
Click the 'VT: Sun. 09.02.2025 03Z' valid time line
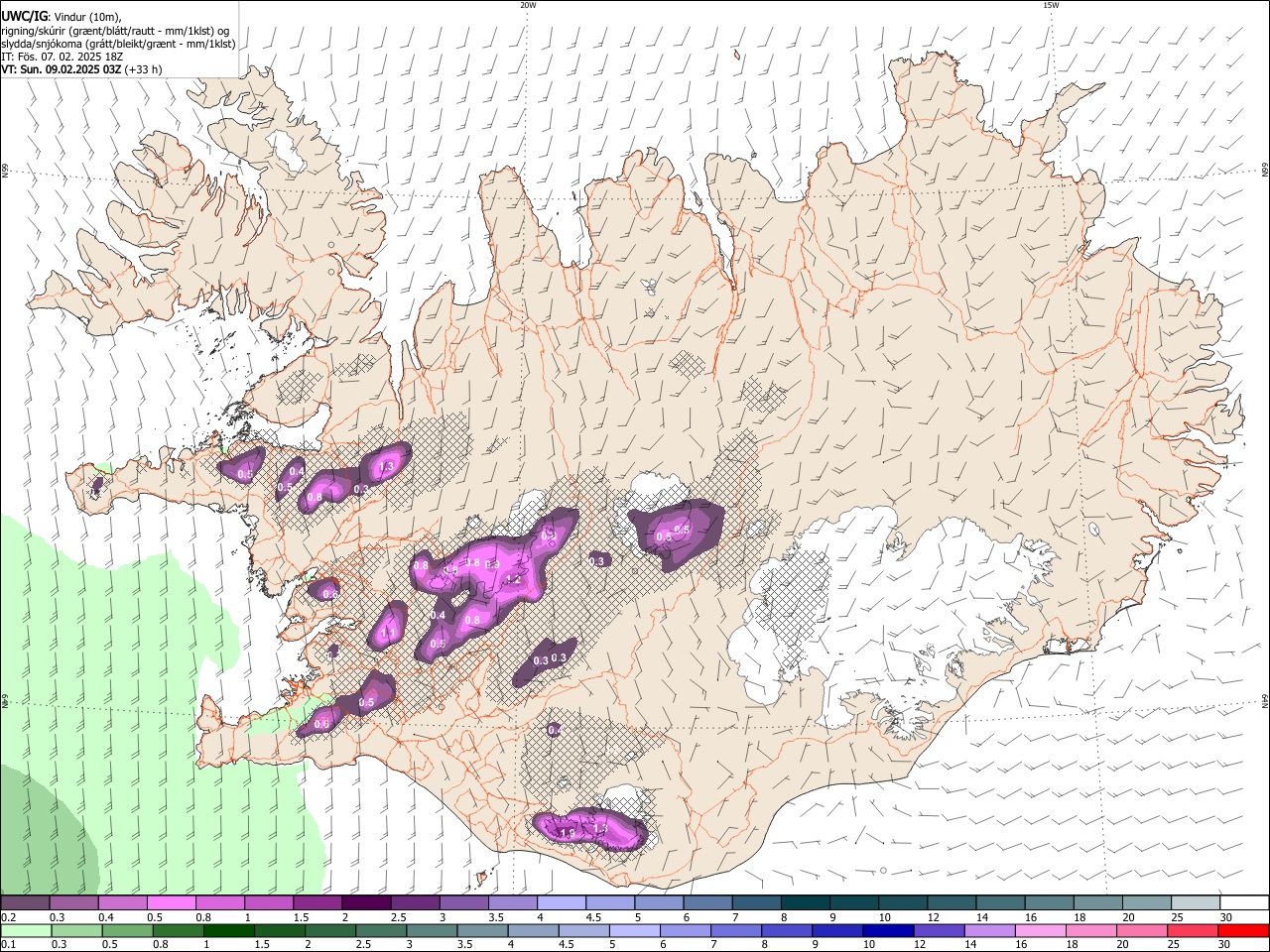click(81, 69)
